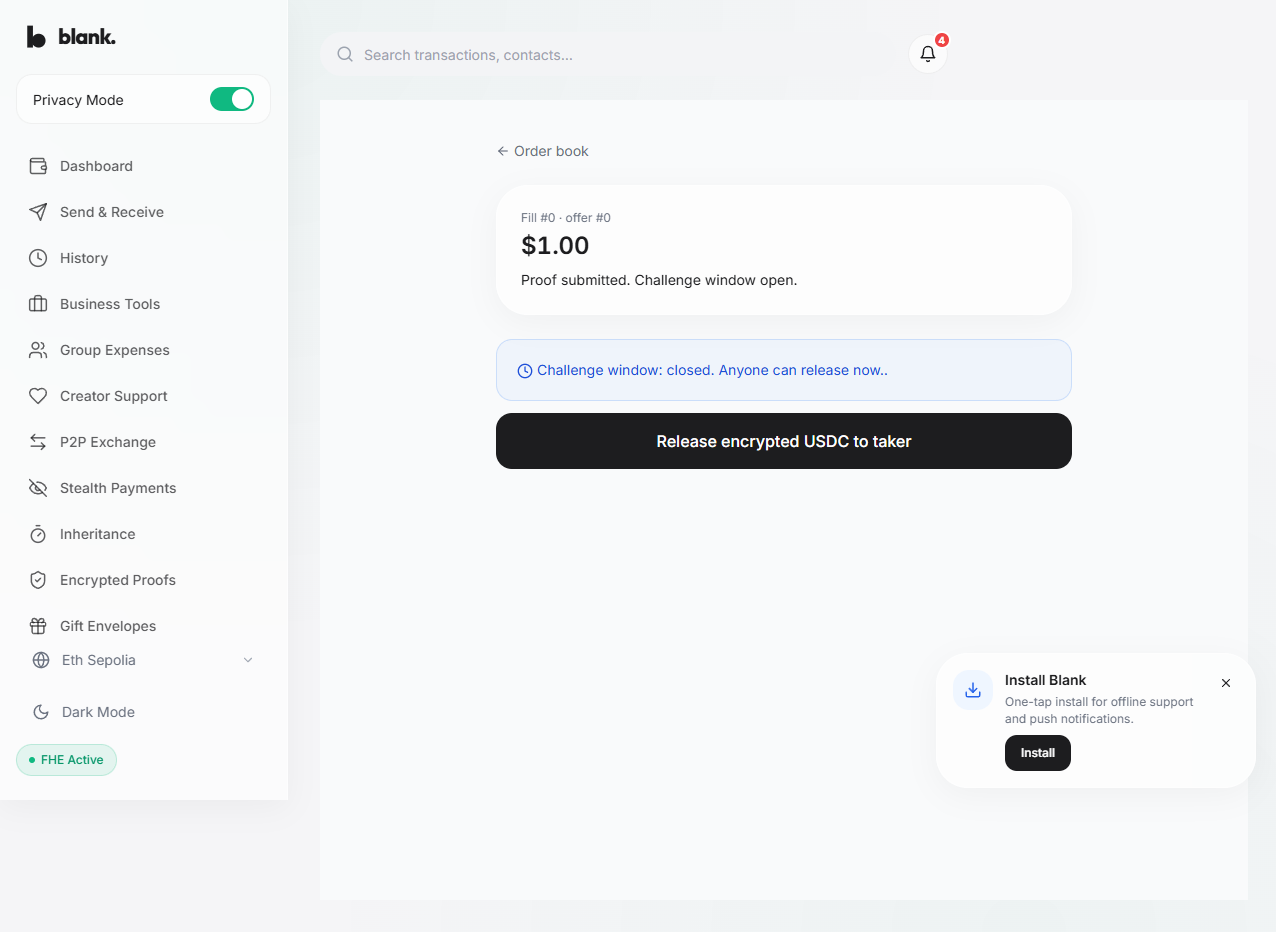1276x932 pixels.
Task: Click the Send & Receive paper plane icon
Action: pyautogui.click(x=38, y=212)
